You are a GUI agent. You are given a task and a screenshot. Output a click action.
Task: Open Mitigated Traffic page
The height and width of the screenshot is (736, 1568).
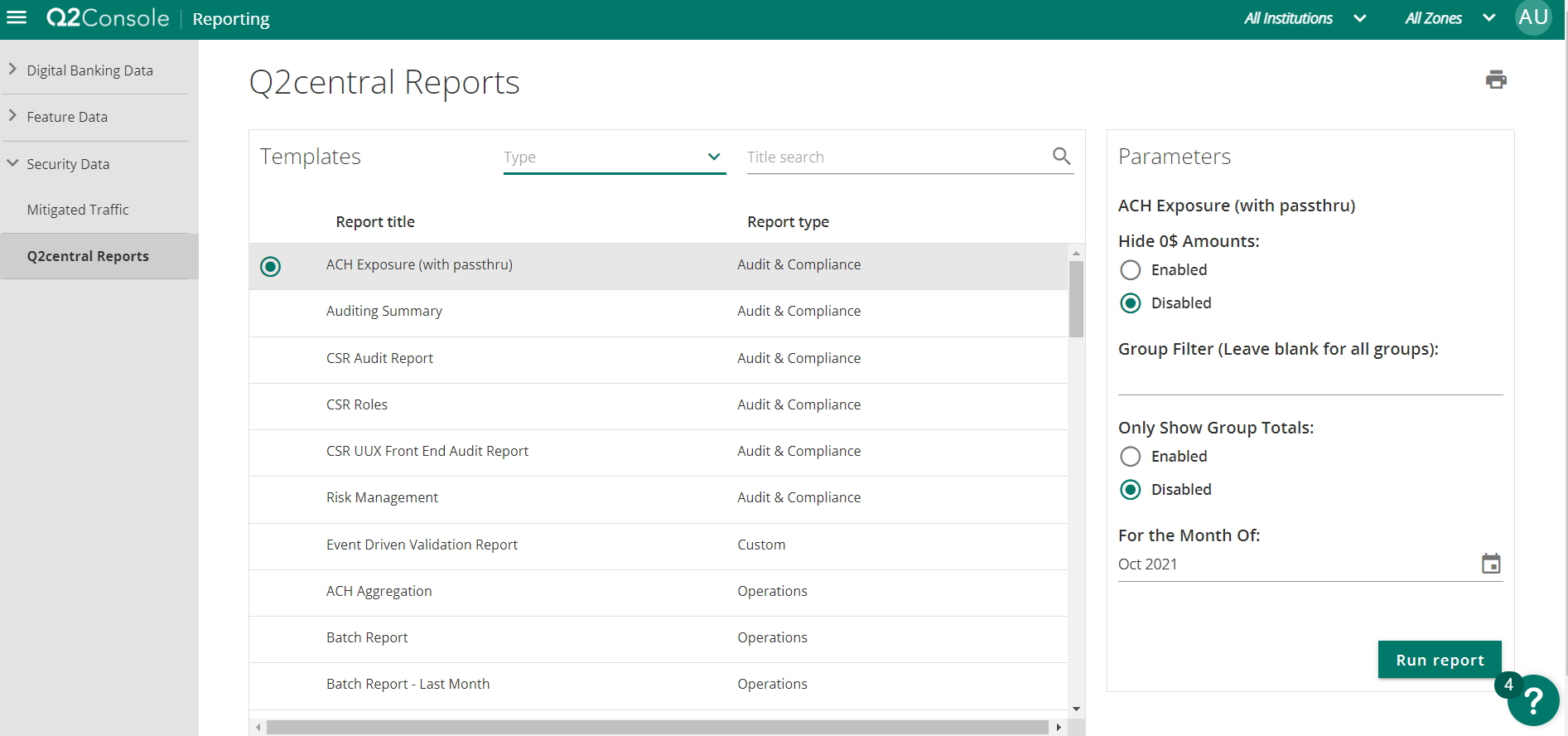(78, 210)
